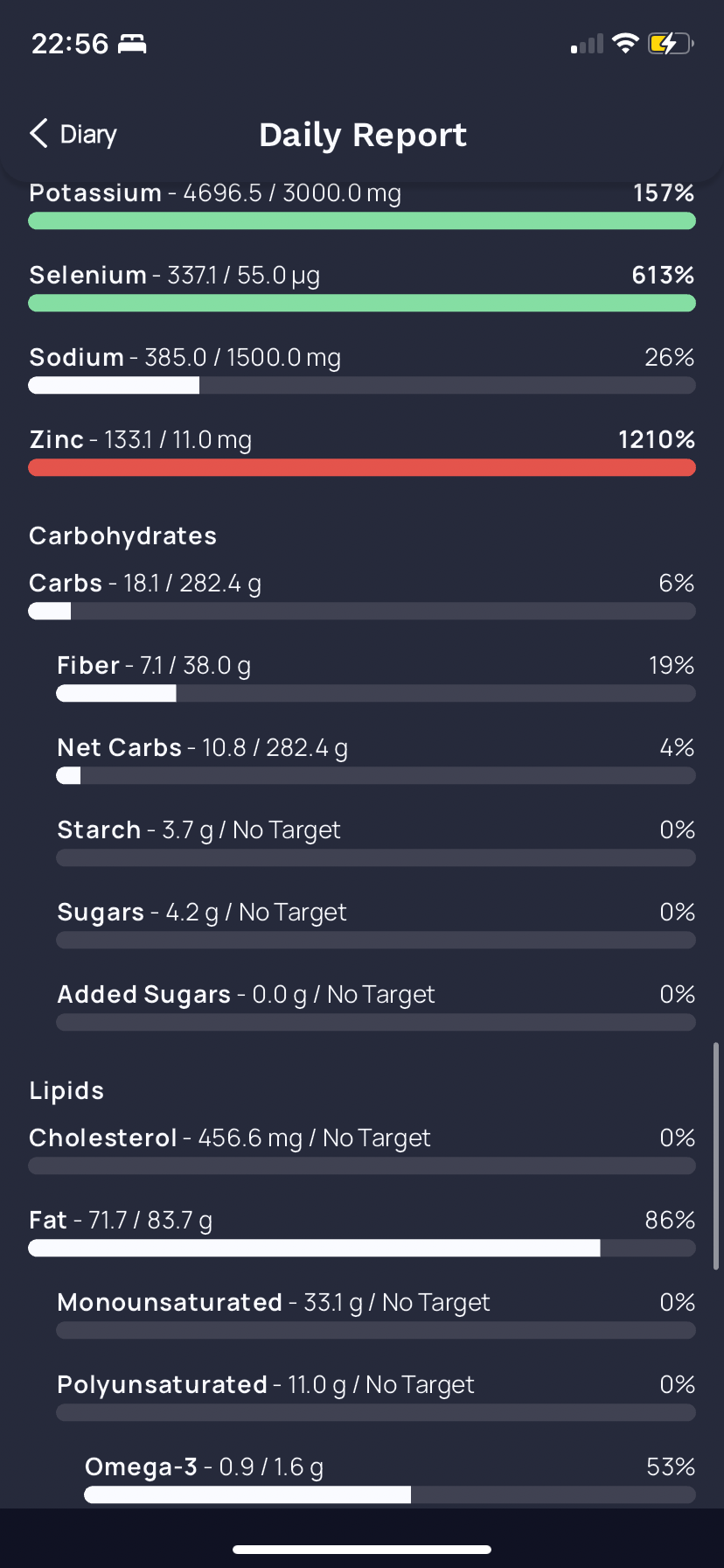Select the Daily Report title
This screenshot has height=1568, width=724.
[363, 135]
